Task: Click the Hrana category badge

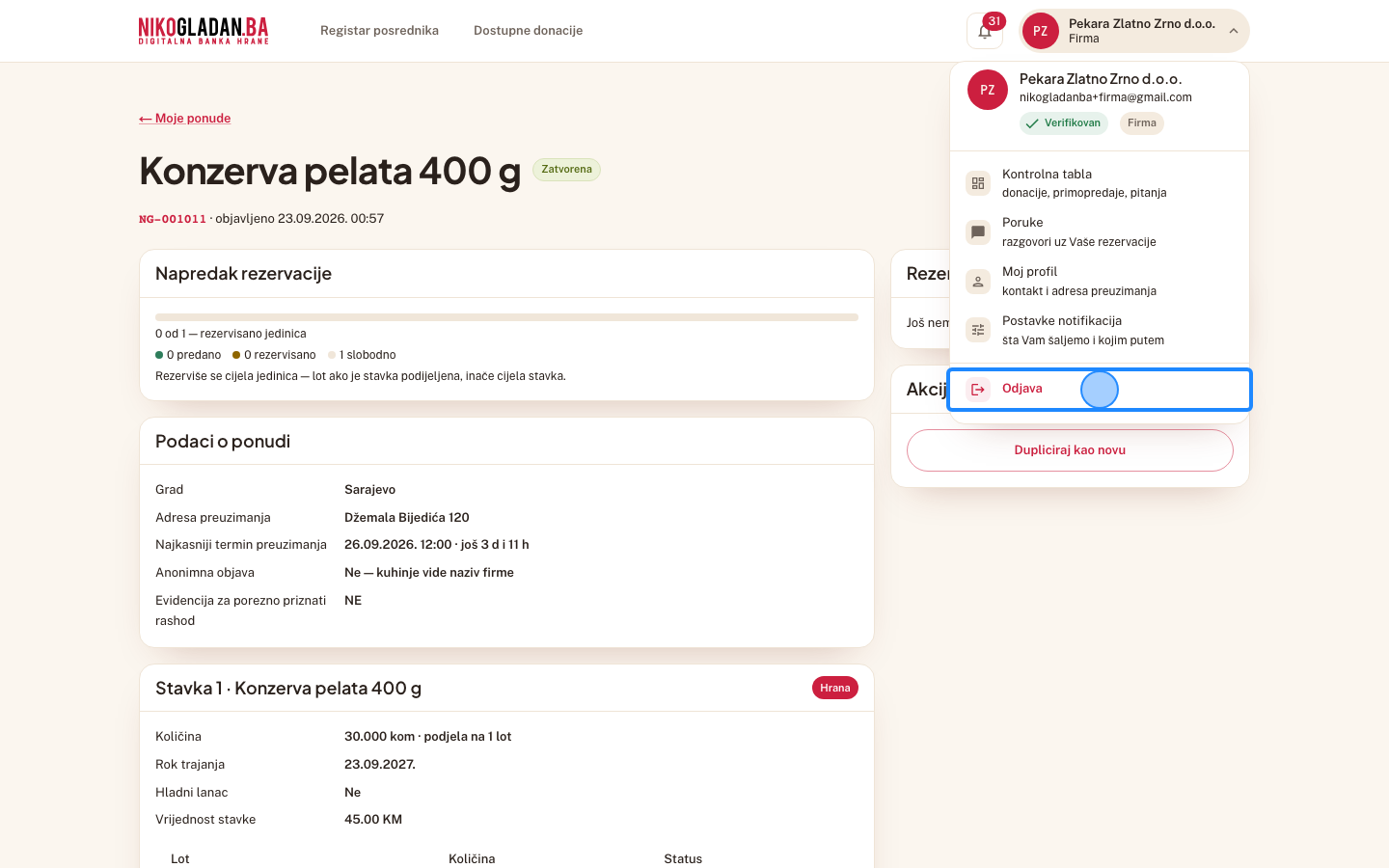Action: point(835,688)
